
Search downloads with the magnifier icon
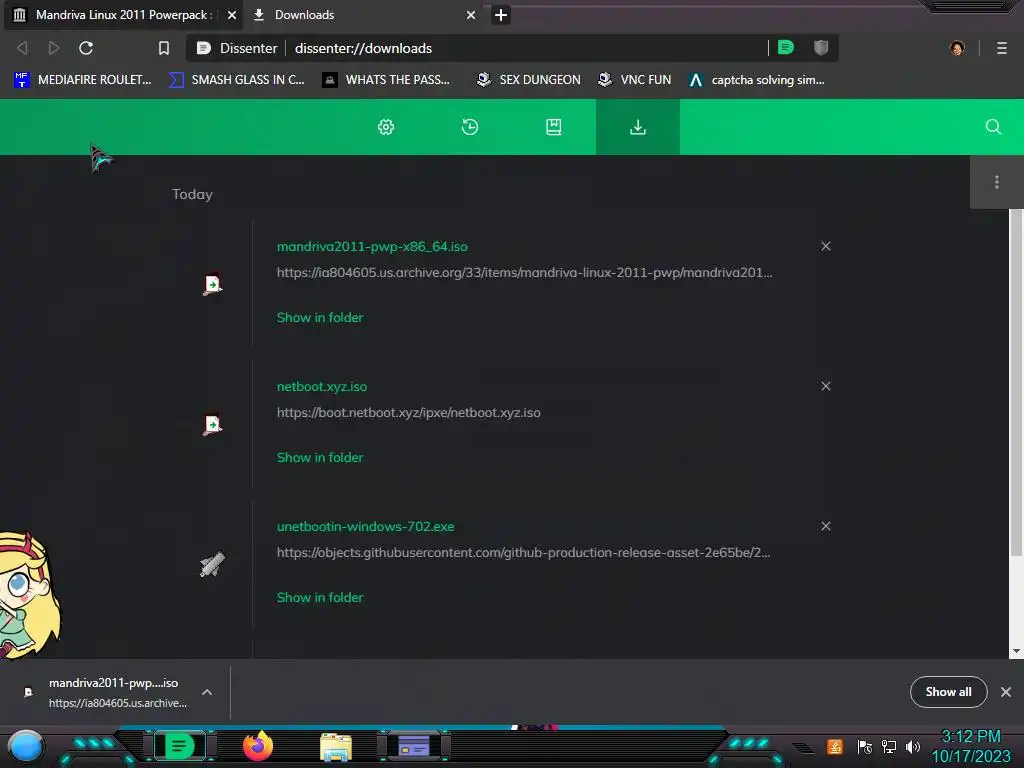pos(993,127)
